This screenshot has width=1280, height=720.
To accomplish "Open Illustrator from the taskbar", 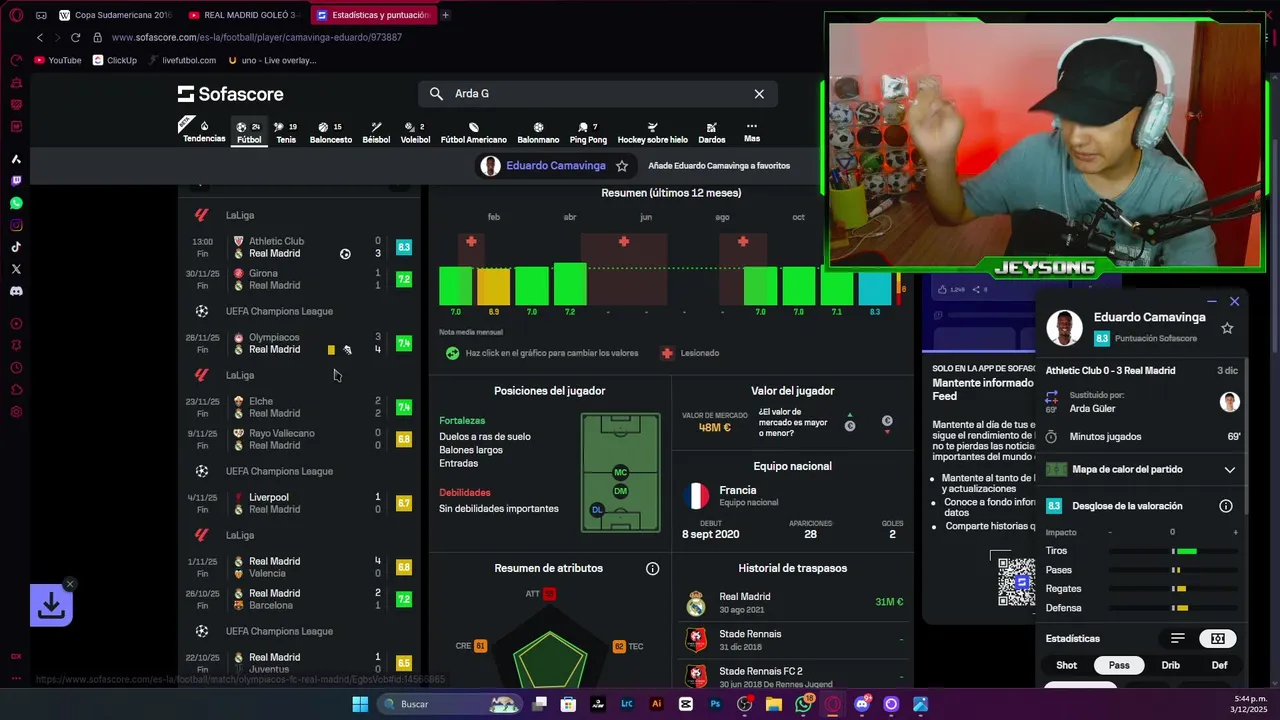I will pos(657,704).
